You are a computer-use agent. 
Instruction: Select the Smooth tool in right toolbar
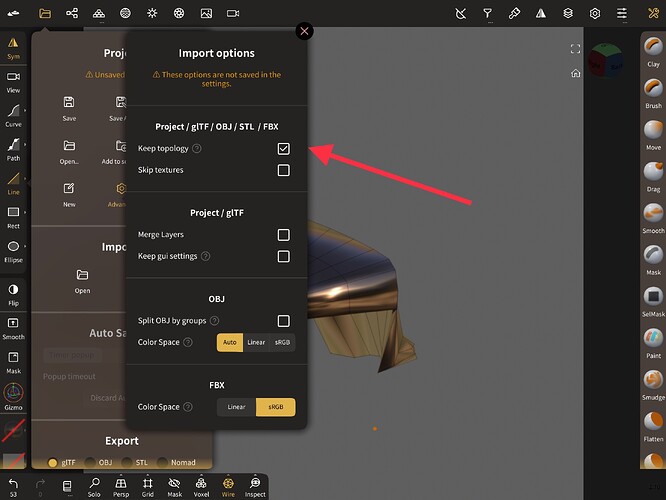(653, 218)
